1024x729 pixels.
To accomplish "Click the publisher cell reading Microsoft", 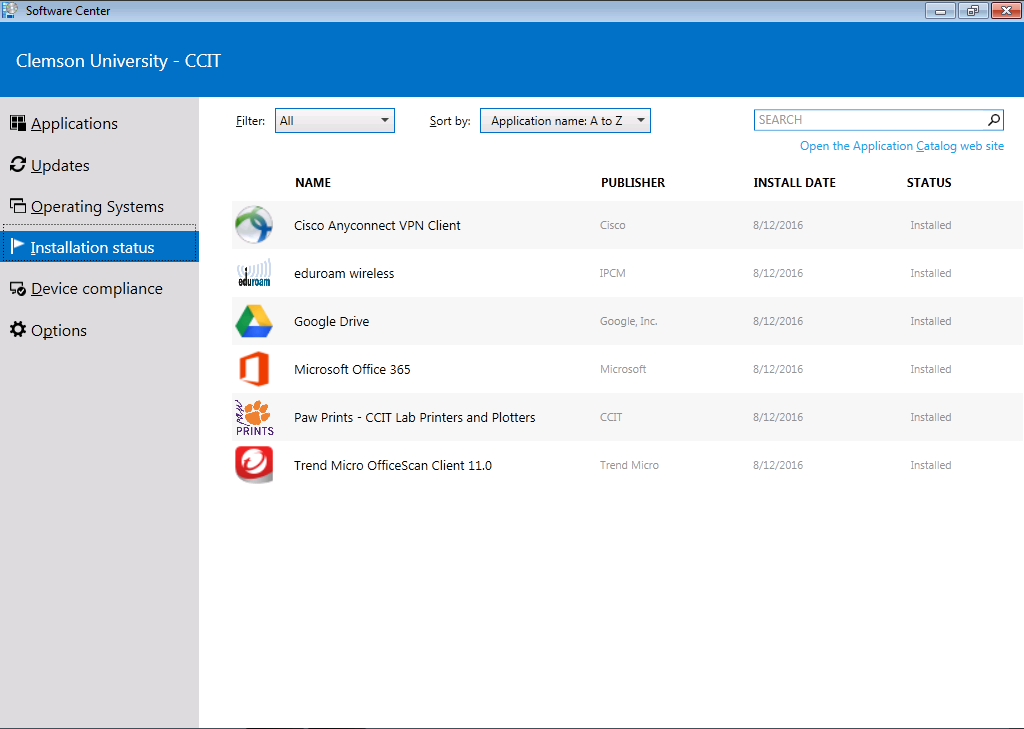I will (x=623, y=369).
